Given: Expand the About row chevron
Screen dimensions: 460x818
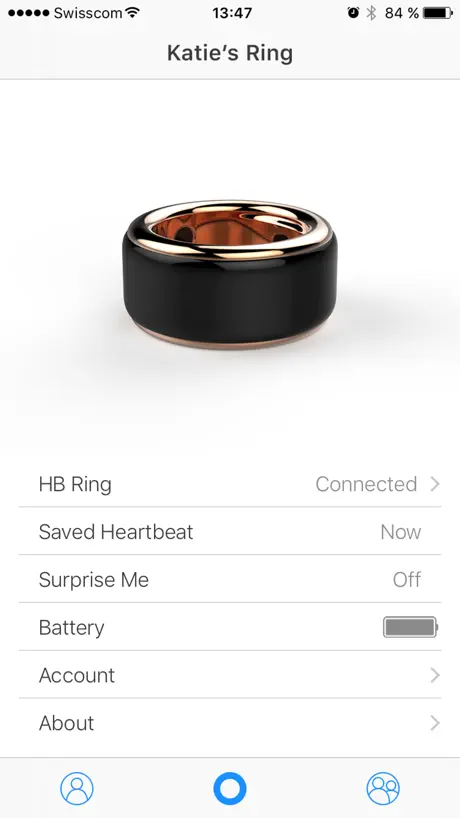Looking at the screenshot, I should 435,723.
